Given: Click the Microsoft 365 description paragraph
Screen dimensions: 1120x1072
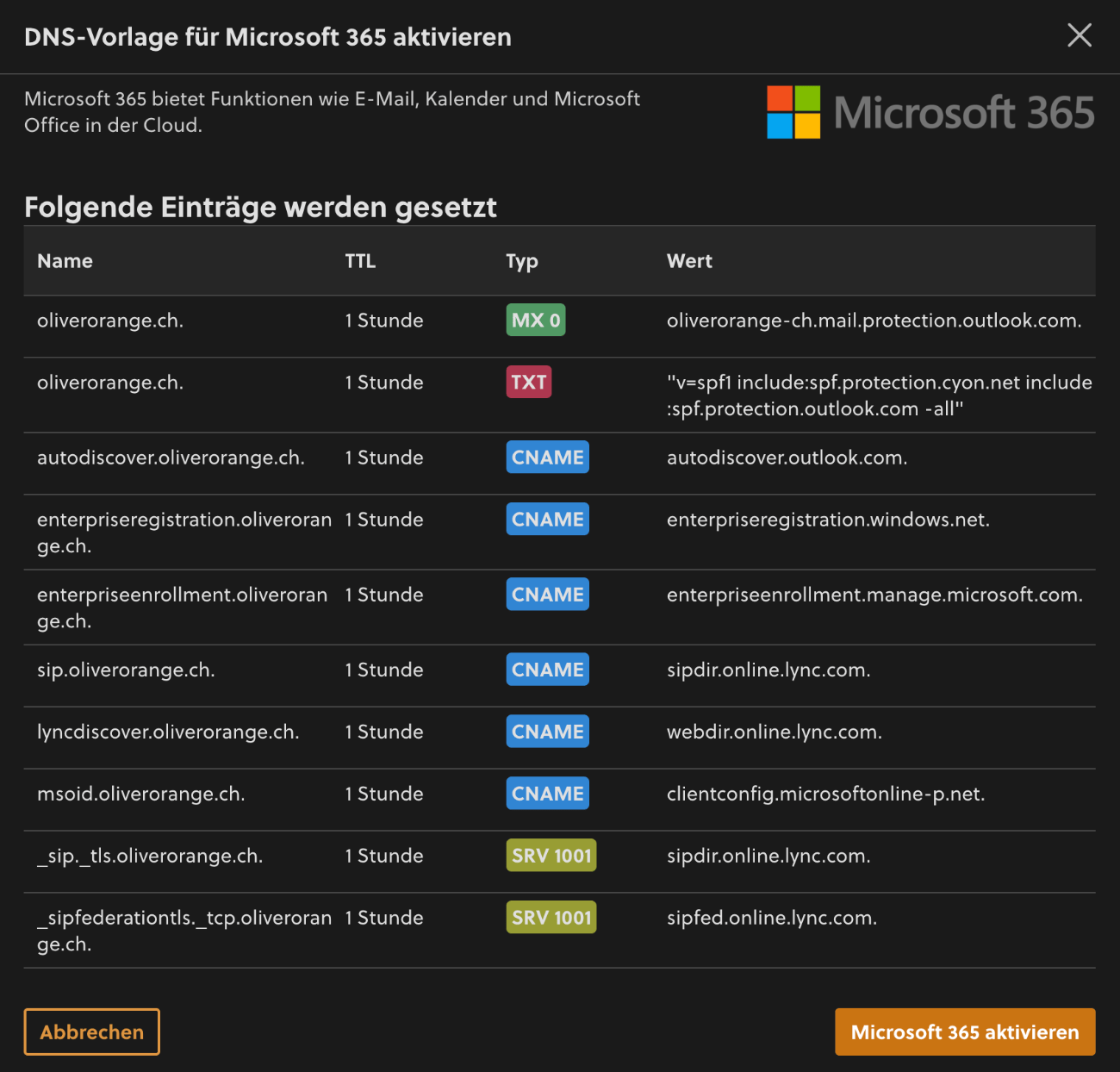Looking at the screenshot, I should 332,112.
